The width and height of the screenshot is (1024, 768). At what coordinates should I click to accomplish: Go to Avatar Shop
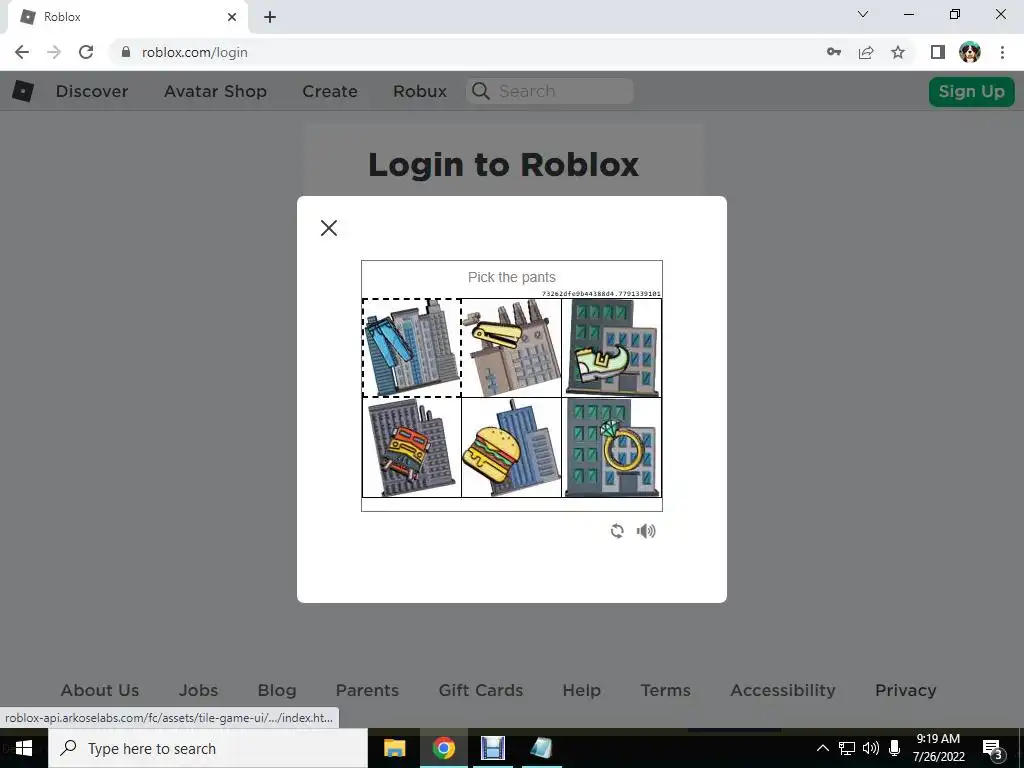pos(216,91)
